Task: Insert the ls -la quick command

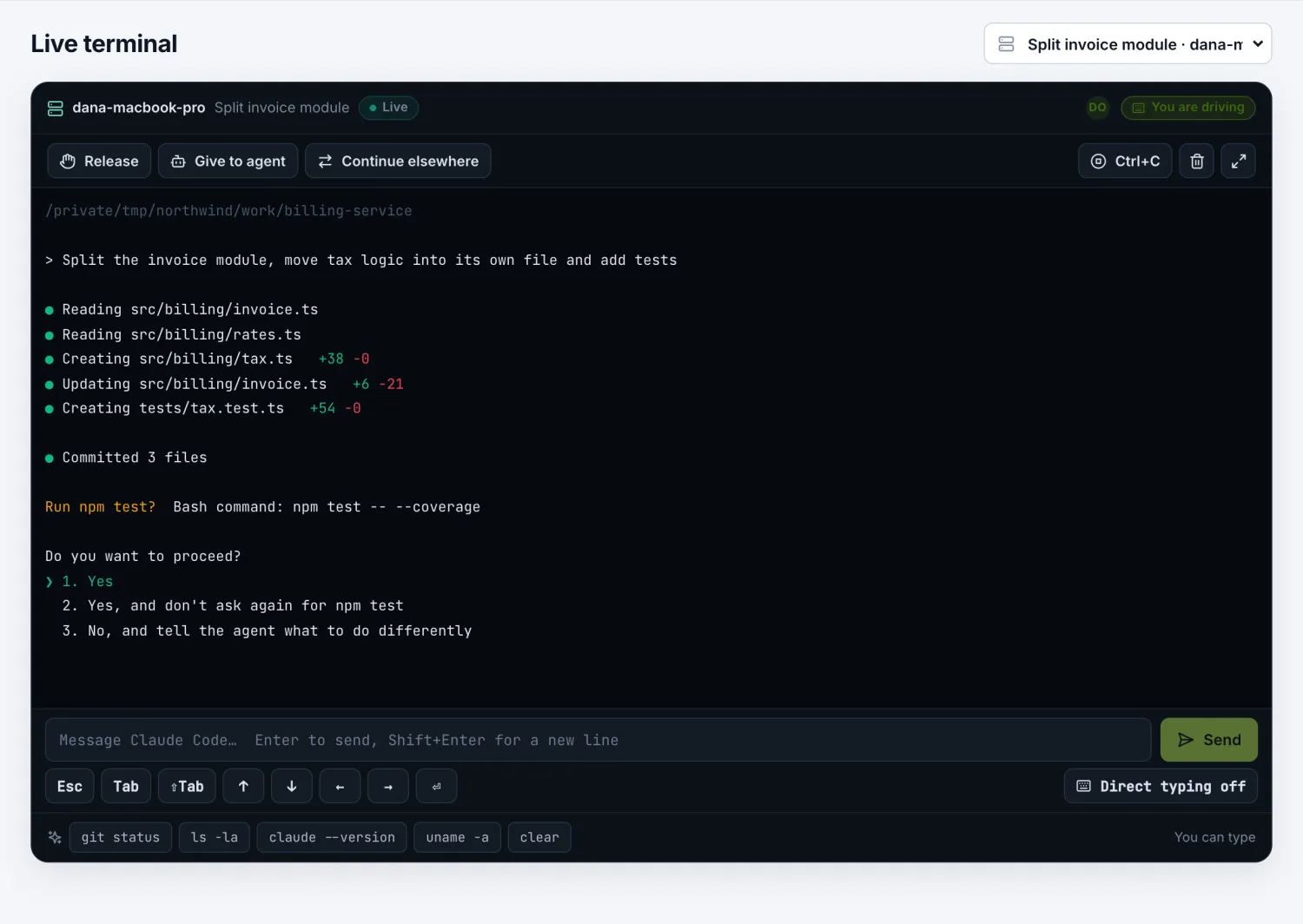Action: coord(215,837)
